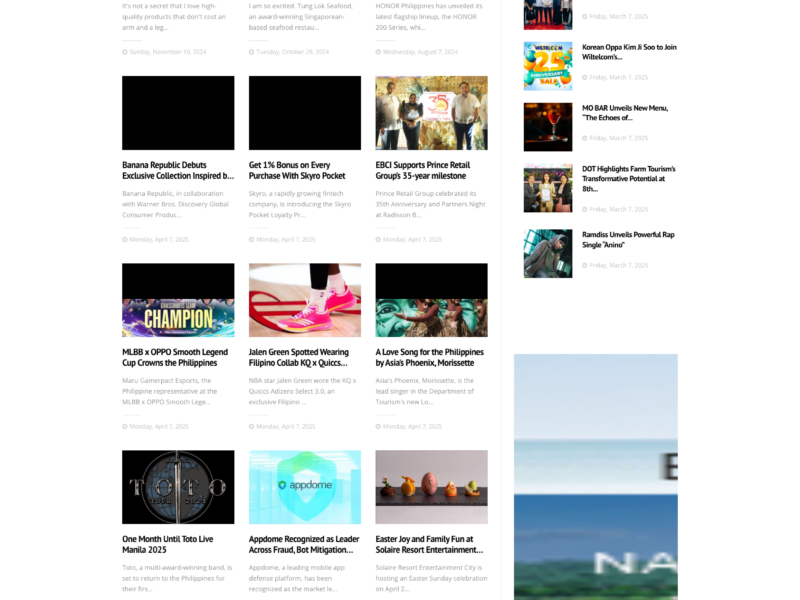Click the date under MO BAR sidebar item

[x=615, y=138]
